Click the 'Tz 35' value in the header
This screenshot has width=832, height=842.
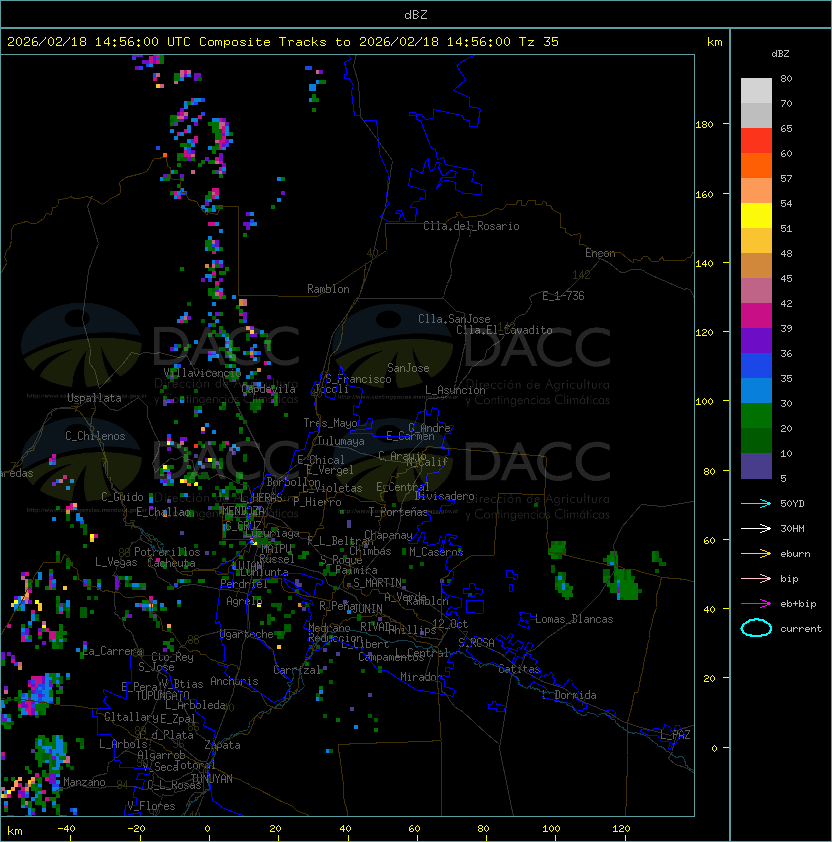click(x=539, y=42)
